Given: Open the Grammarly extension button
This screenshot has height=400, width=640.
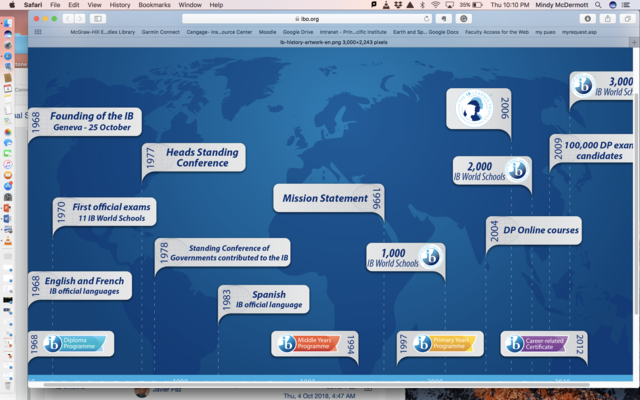Looking at the screenshot, I should pos(463,19).
